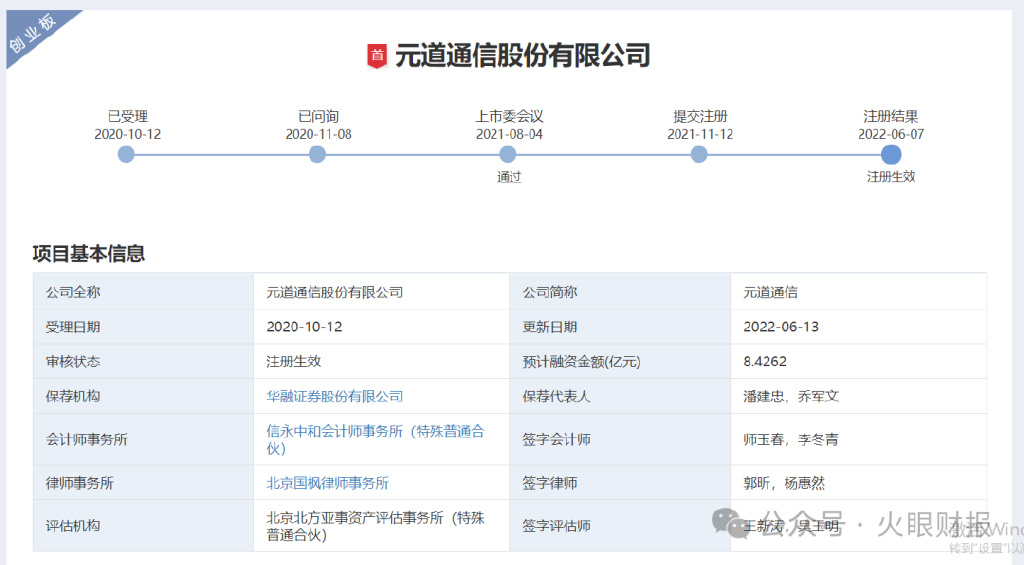Click date 2020-11-08 under 已问询
Viewport: 1024px width, 565px height.
318,134
